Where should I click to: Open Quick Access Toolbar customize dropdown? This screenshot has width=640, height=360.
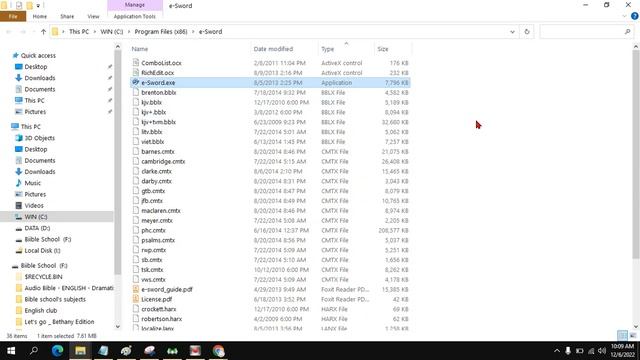[x=38, y=6]
